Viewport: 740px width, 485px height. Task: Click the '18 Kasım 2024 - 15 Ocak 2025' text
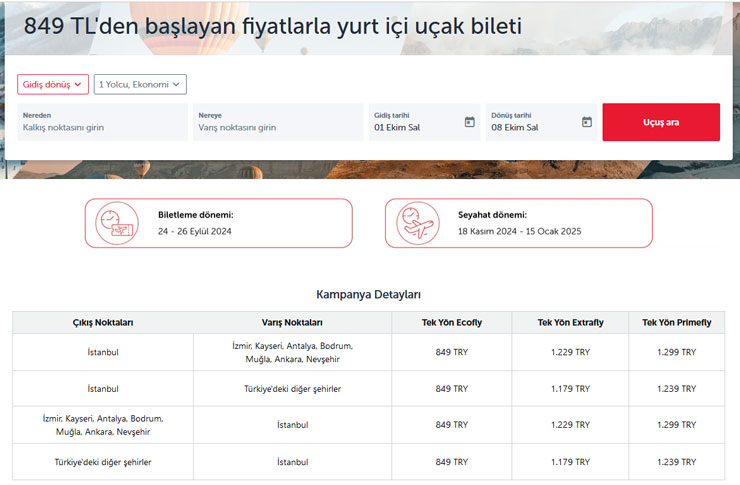520,231
